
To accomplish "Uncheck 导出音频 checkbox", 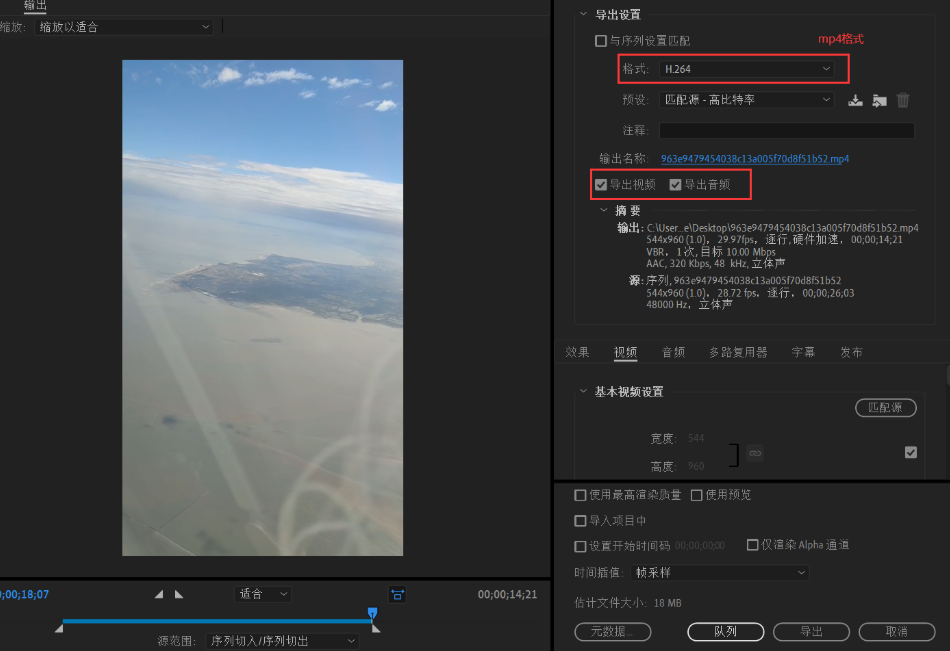I will 678,184.
